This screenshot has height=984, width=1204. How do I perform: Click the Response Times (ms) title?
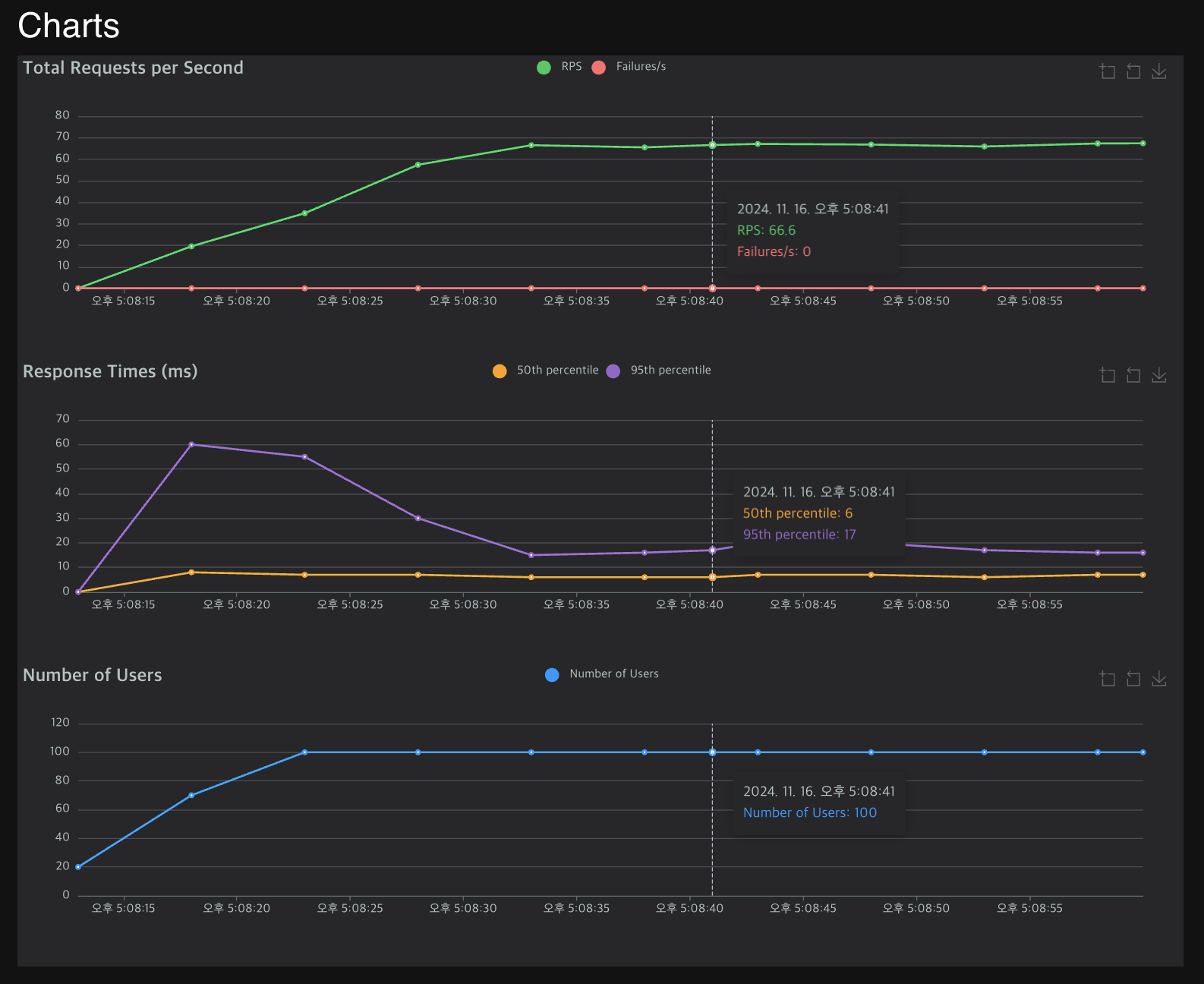(110, 371)
